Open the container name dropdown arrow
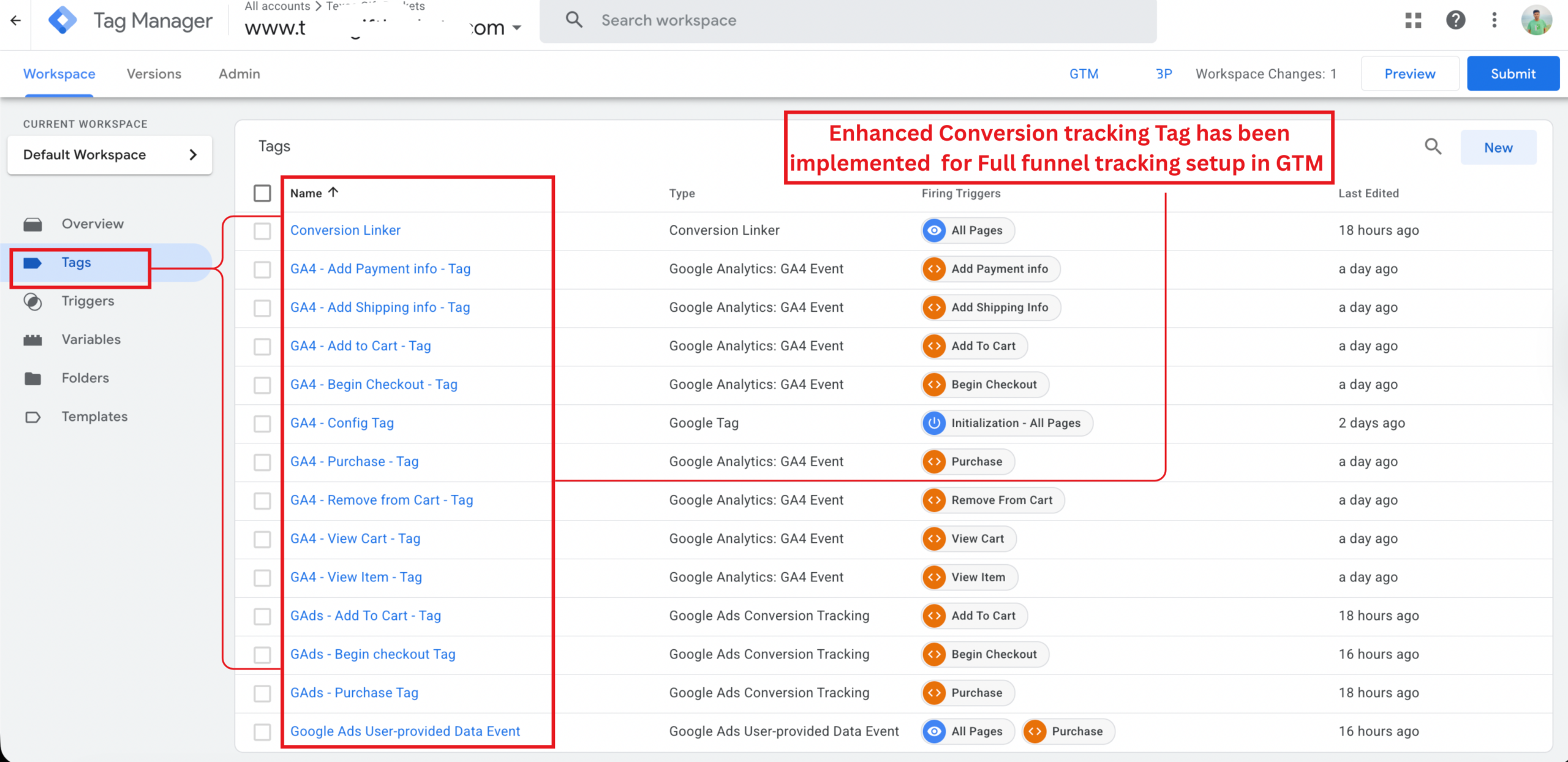Image resolution: width=1568 pixels, height=762 pixels. (517, 28)
